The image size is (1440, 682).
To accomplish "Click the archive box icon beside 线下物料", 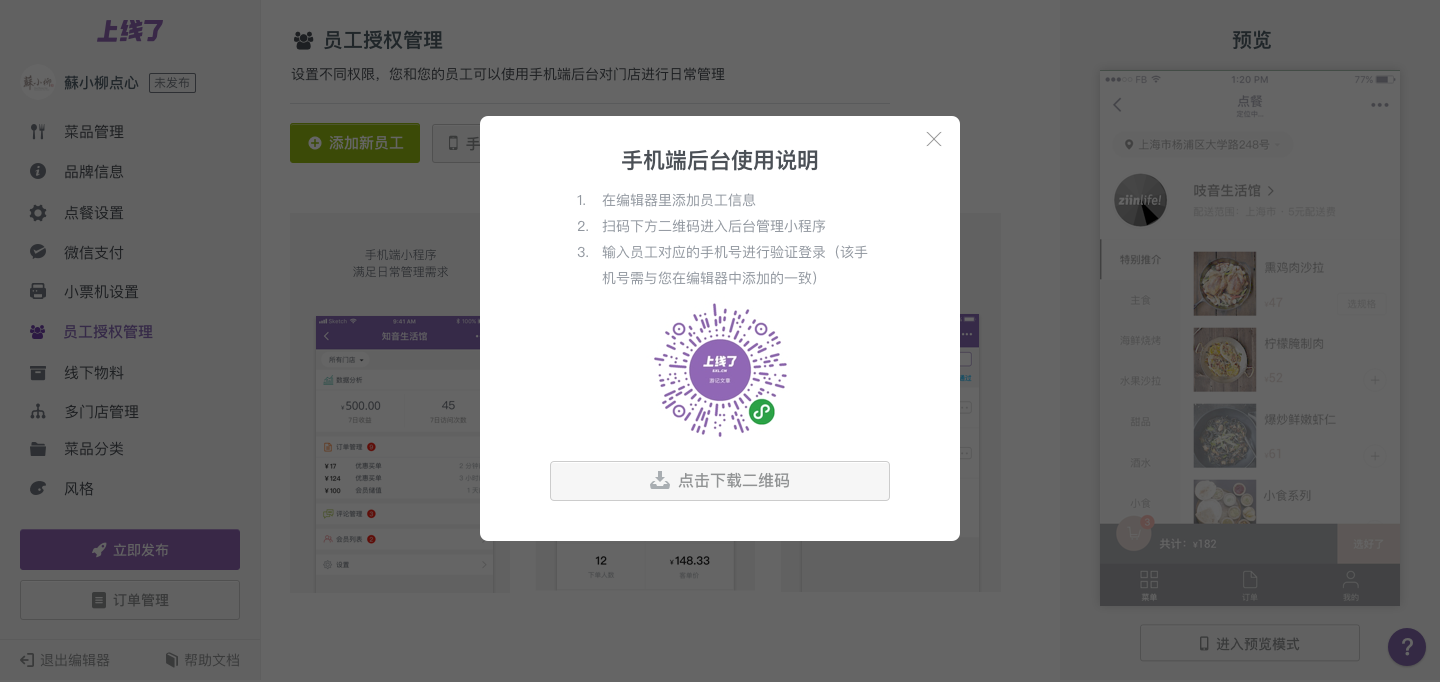I will pyautogui.click(x=38, y=372).
